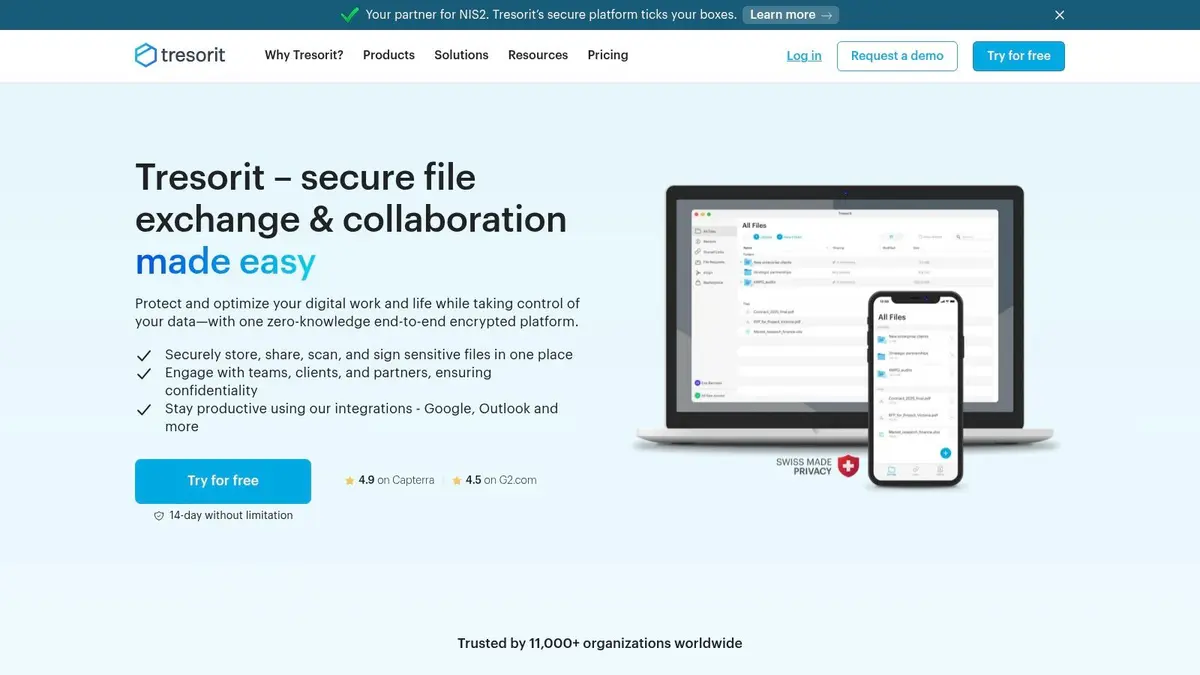Open the Resources menu
The image size is (1200, 675).
click(x=538, y=55)
